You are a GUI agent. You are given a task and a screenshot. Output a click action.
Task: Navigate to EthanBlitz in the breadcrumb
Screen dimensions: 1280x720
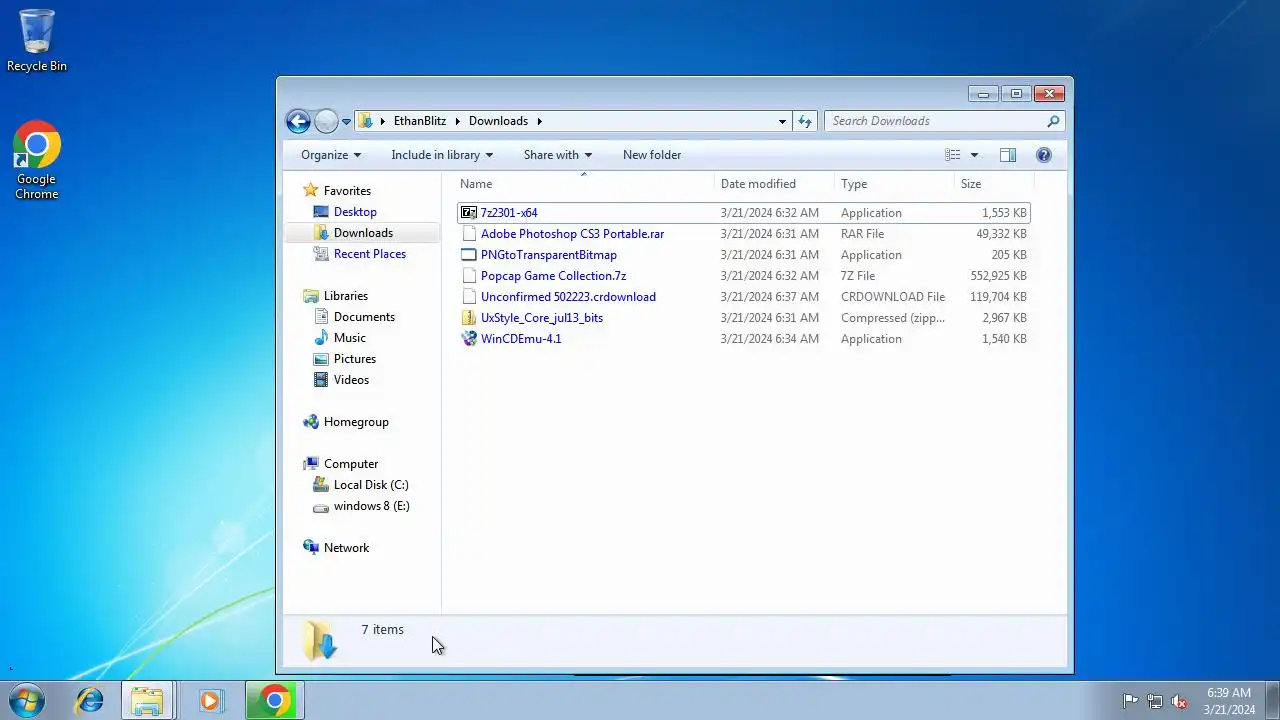[x=420, y=121]
